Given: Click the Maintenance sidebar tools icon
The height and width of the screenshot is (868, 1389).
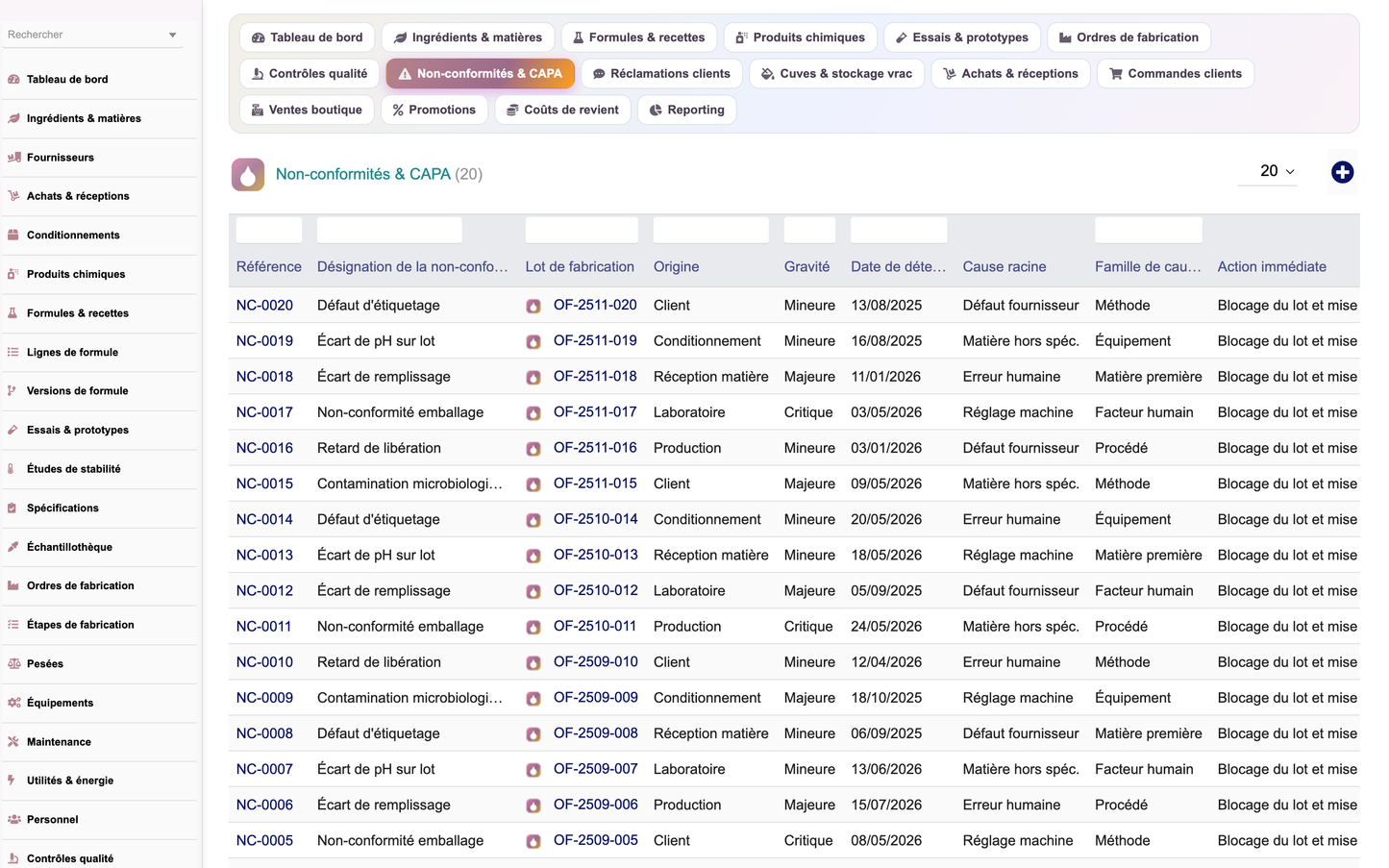Looking at the screenshot, I should click(13, 741).
